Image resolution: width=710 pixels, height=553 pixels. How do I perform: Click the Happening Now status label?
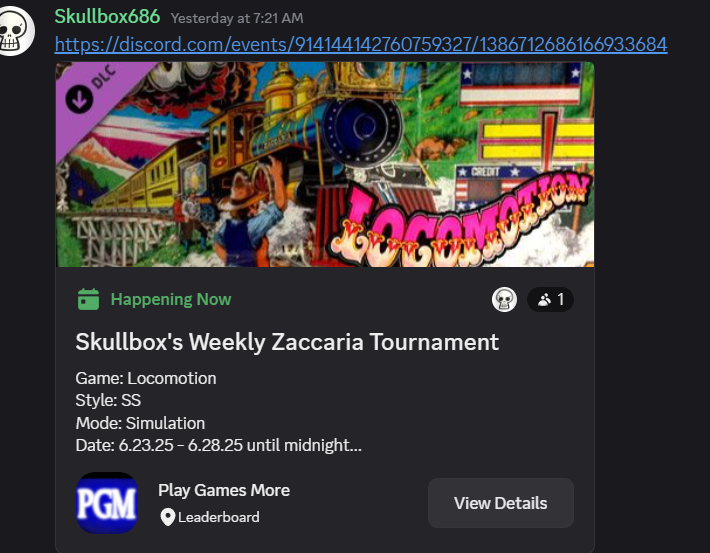coord(171,299)
